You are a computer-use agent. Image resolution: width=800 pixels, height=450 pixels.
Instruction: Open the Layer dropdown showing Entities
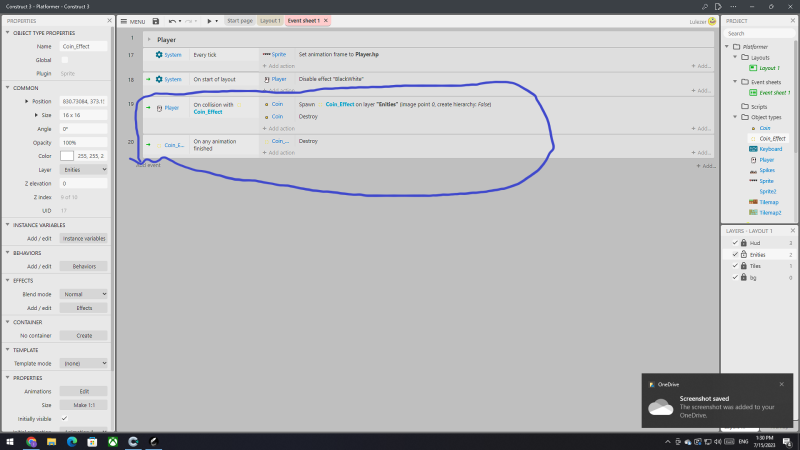click(x=83, y=170)
